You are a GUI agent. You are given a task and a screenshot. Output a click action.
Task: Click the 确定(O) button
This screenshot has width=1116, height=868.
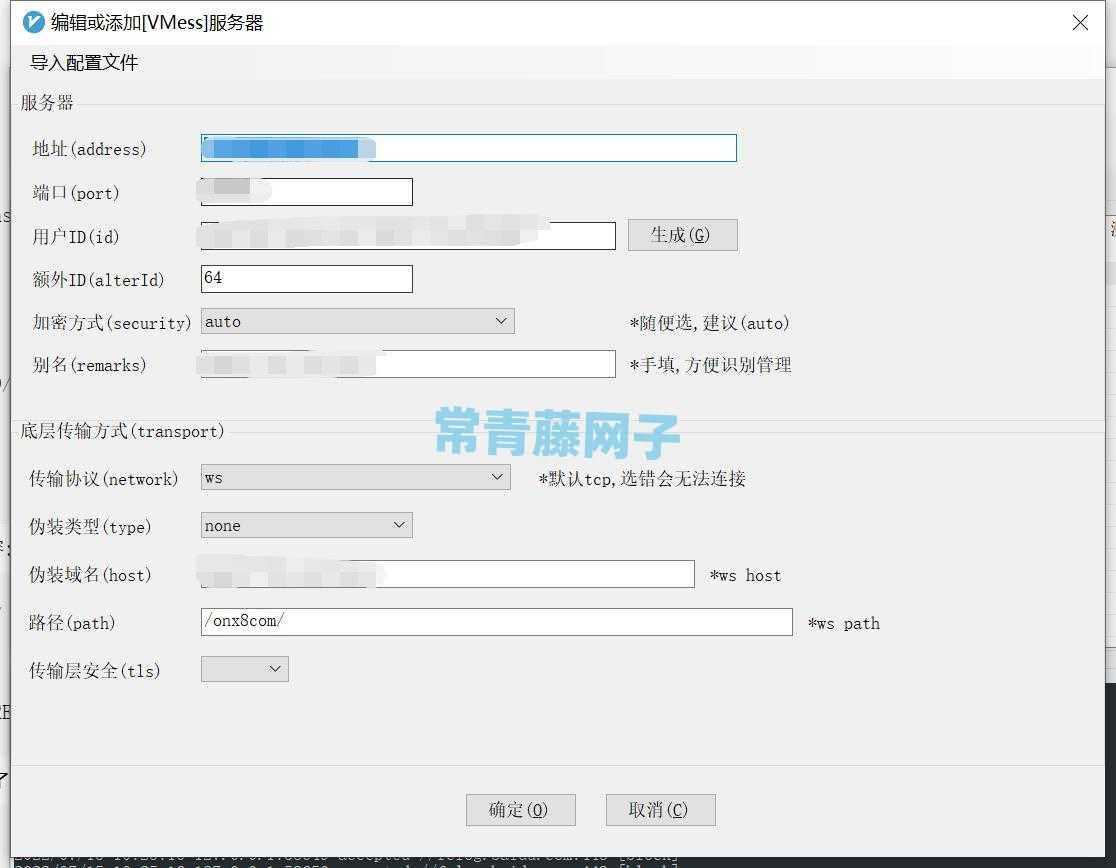pyautogui.click(x=521, y=810)
